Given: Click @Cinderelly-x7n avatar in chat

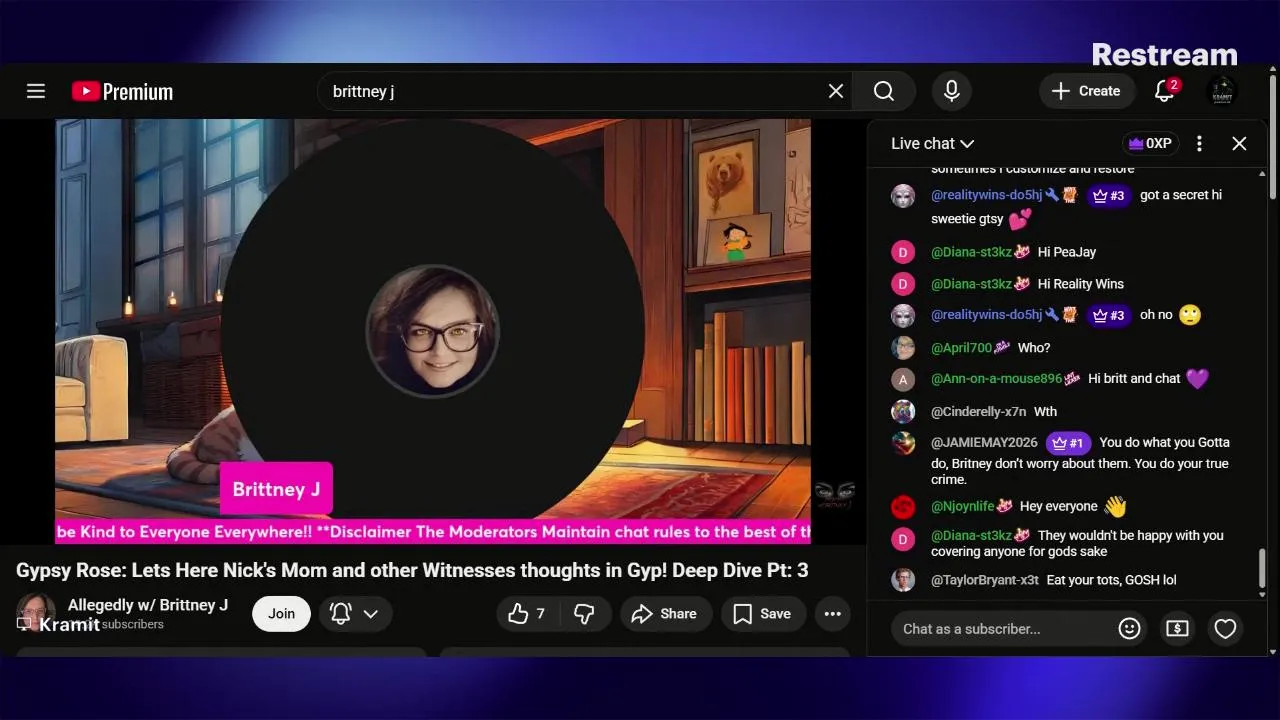Looking at the screenshot, I should pos(903,412).
